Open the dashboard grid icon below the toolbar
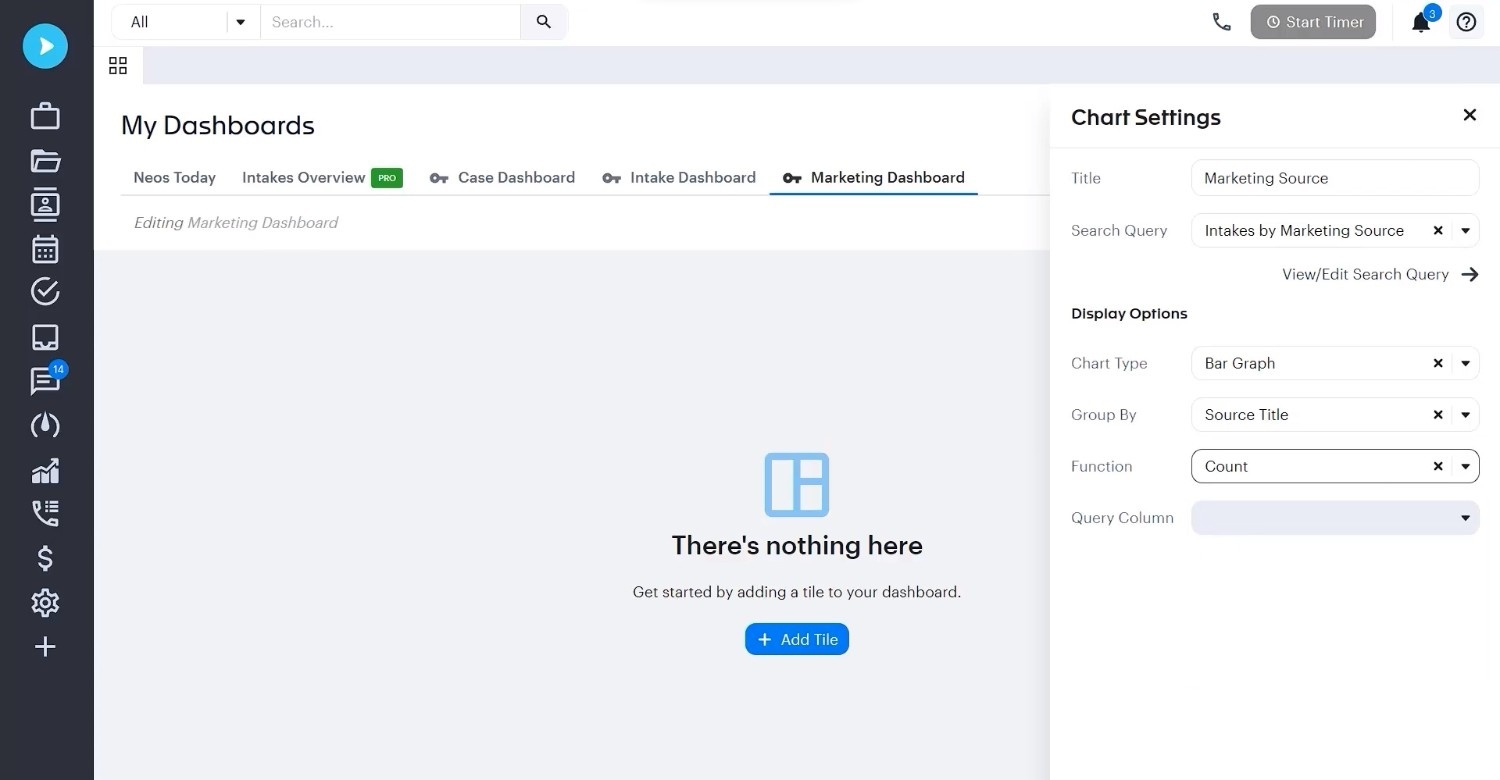 pos(117,65)
